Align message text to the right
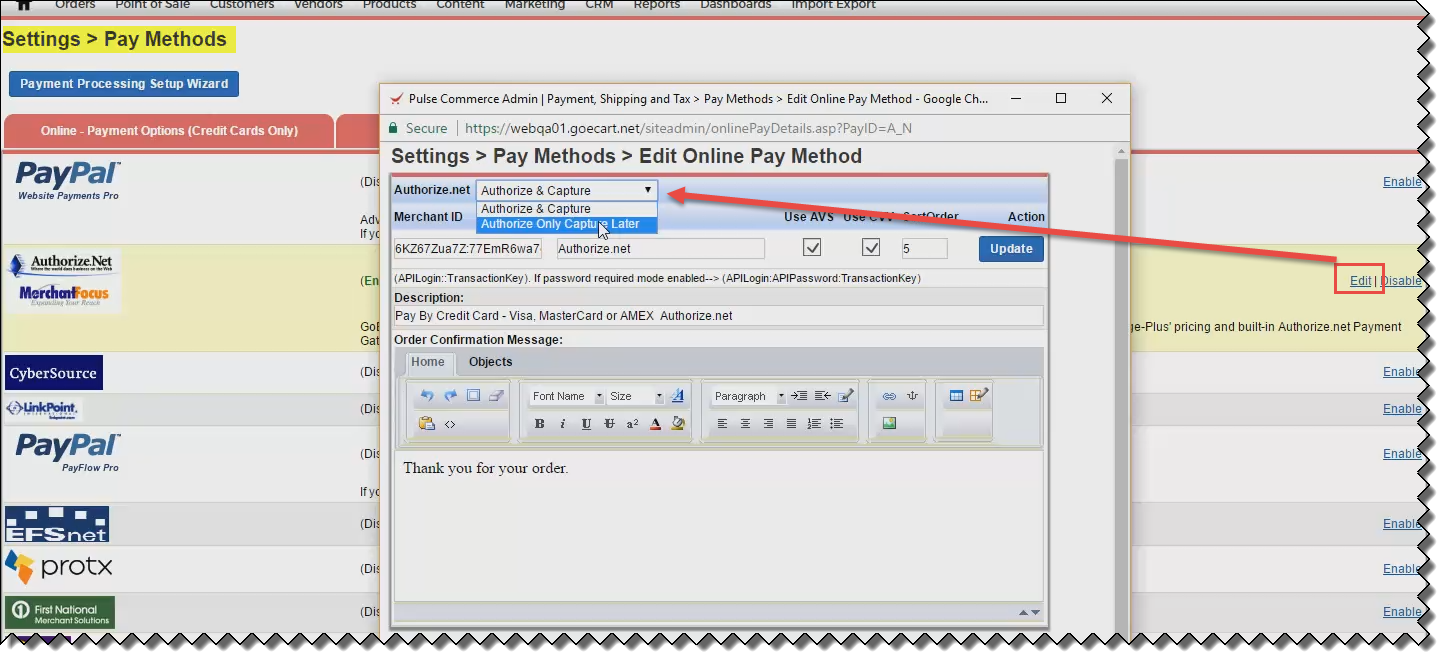Image resolution: width=1445 pixels, height=661 pixels. (x=768, y=424)
